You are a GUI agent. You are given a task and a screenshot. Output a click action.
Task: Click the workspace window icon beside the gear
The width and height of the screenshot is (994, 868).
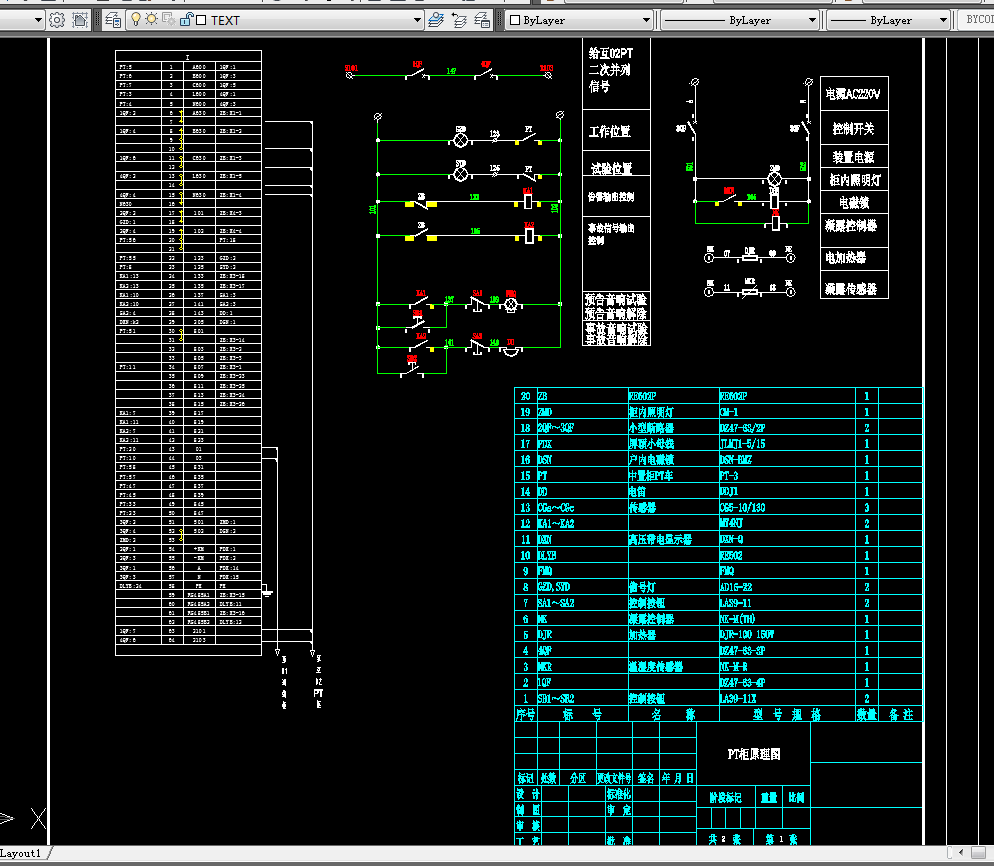(80, 20)
